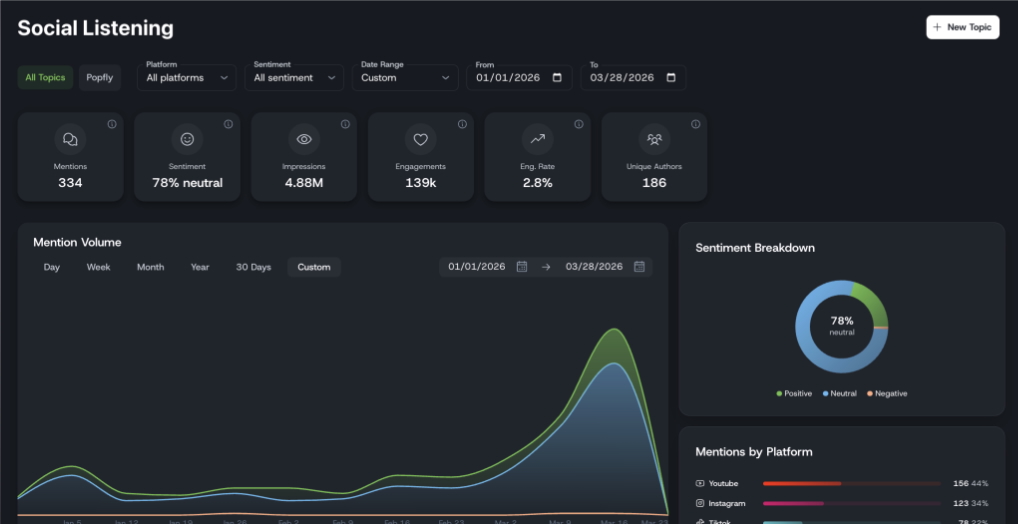
Task: Switch chart to Month view
Action: [x=151, y=267]
